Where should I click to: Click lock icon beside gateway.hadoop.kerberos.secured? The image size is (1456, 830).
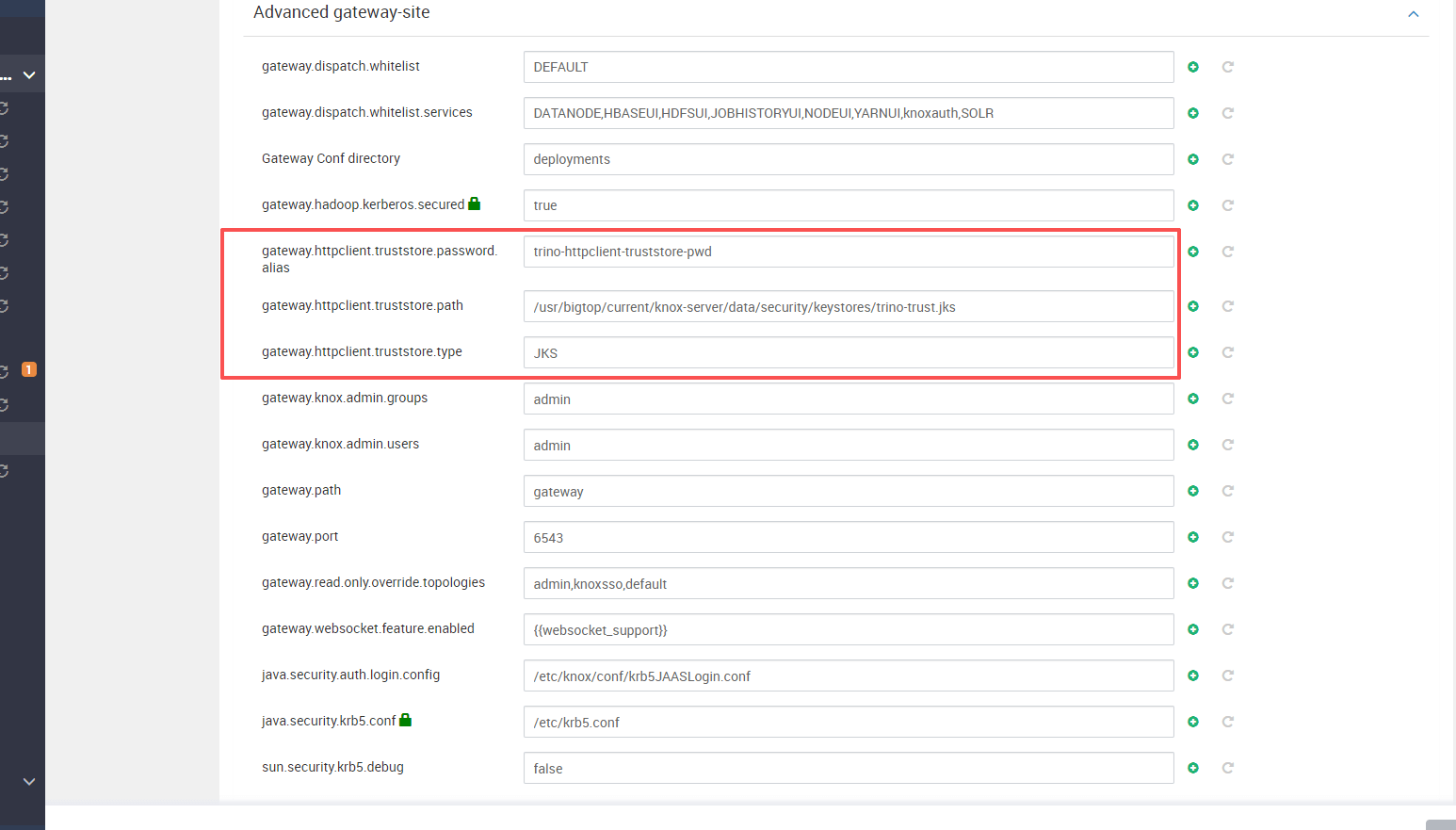pyautogui.click(x=475, y=203)
